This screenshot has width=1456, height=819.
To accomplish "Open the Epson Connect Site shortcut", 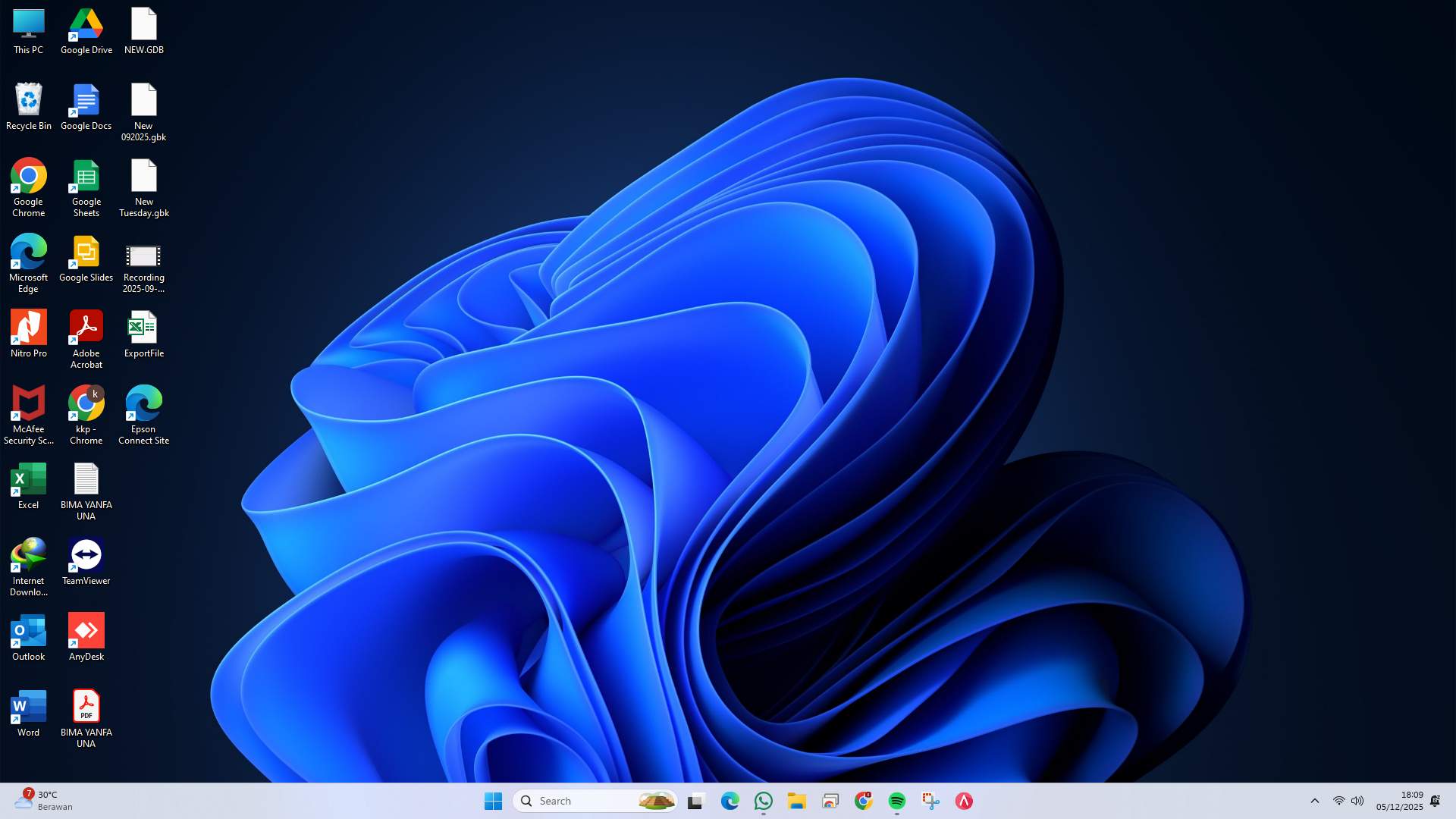I will 144,403.
